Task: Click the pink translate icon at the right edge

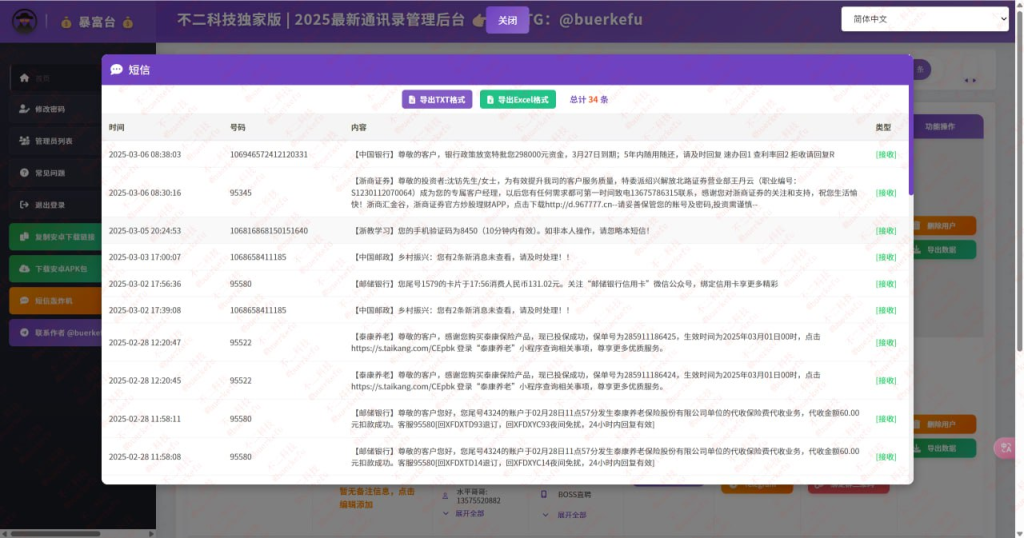Action: coord(1006,448)
